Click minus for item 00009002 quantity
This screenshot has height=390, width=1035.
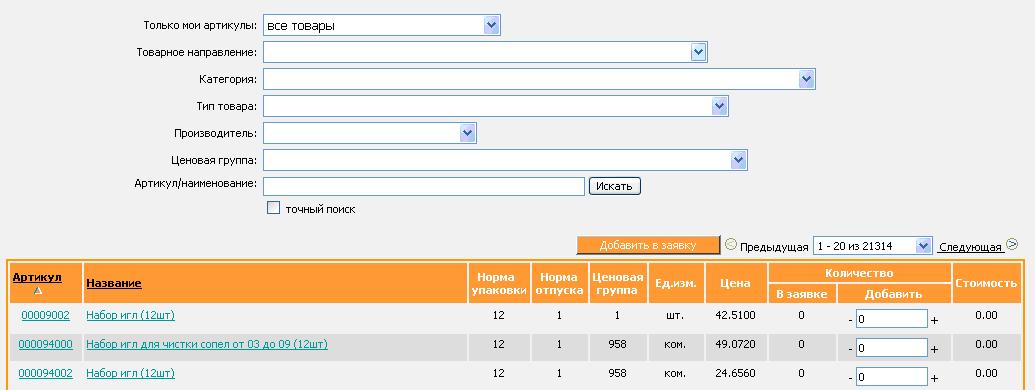pyautogui.click(x=851, y=320)
